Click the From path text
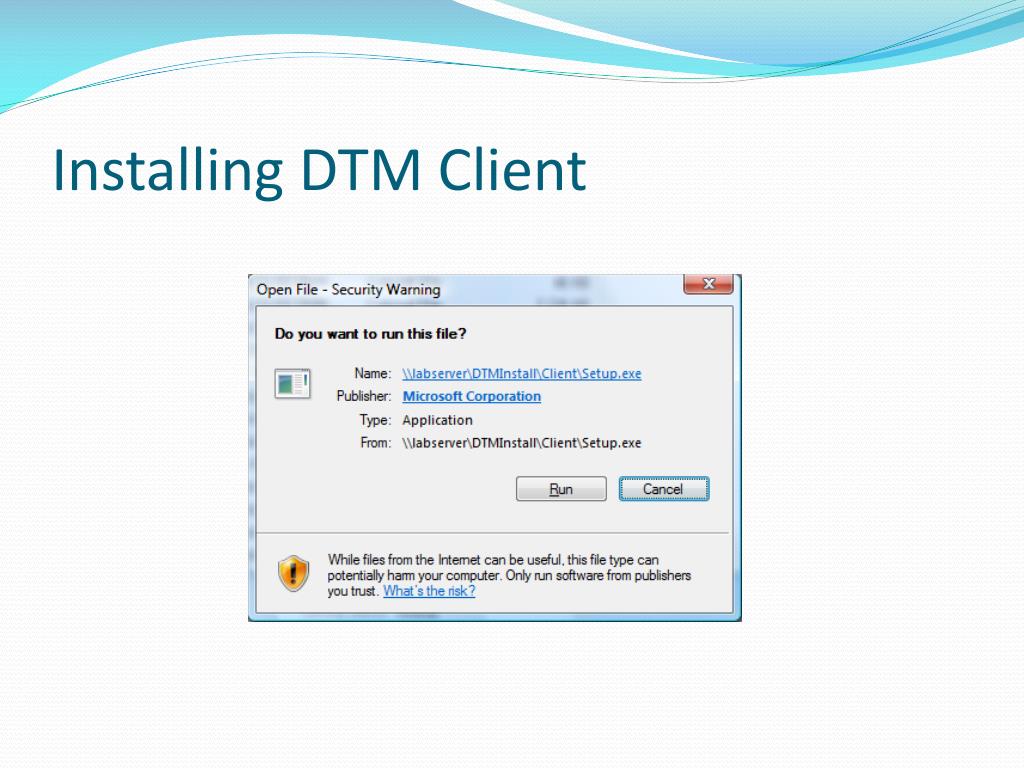Viewport: 1024px width, 768px height. pos(522,443)
